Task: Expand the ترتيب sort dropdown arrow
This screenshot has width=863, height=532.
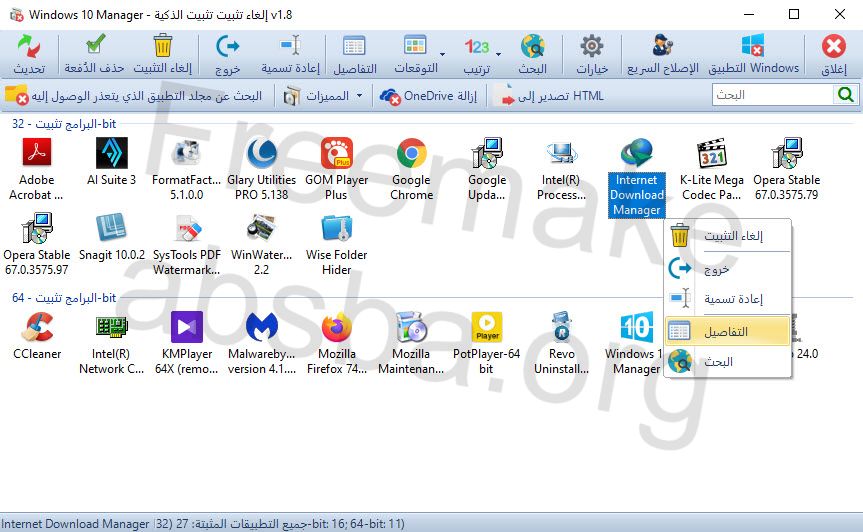Action: [499, 54]
